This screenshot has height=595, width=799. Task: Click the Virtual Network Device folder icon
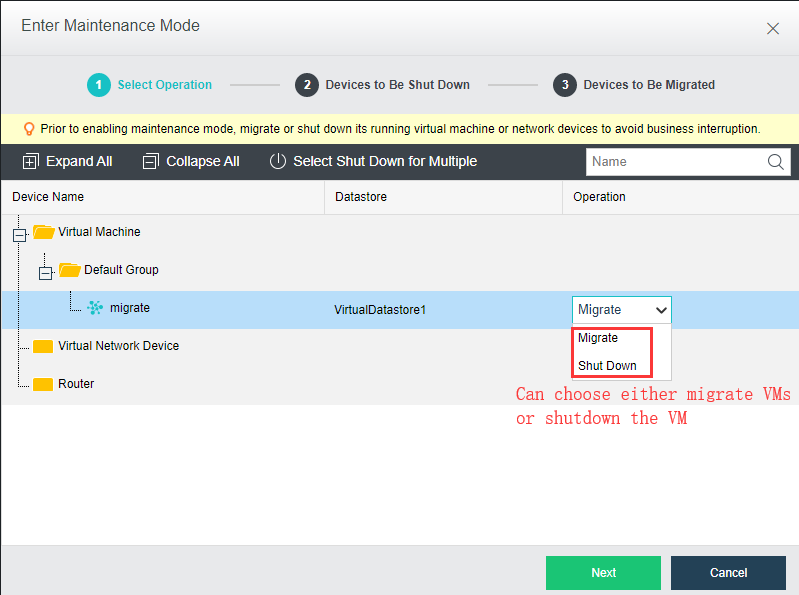click(43, 346)
